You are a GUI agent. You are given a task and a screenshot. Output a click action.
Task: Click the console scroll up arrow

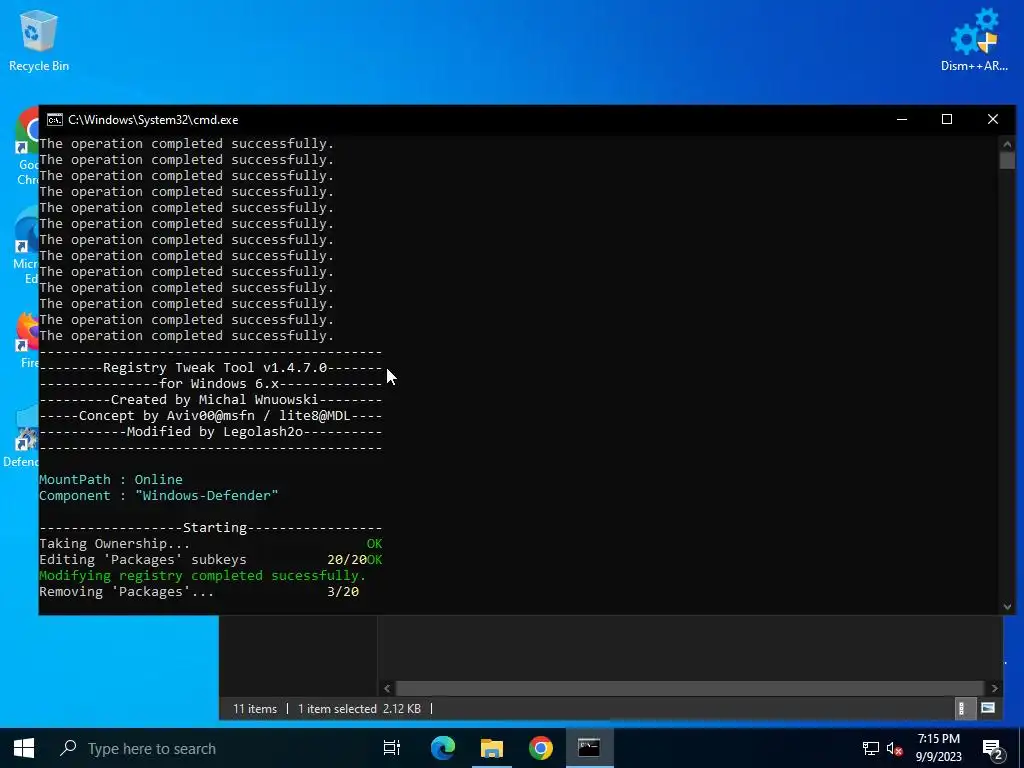coord(1007,144)
